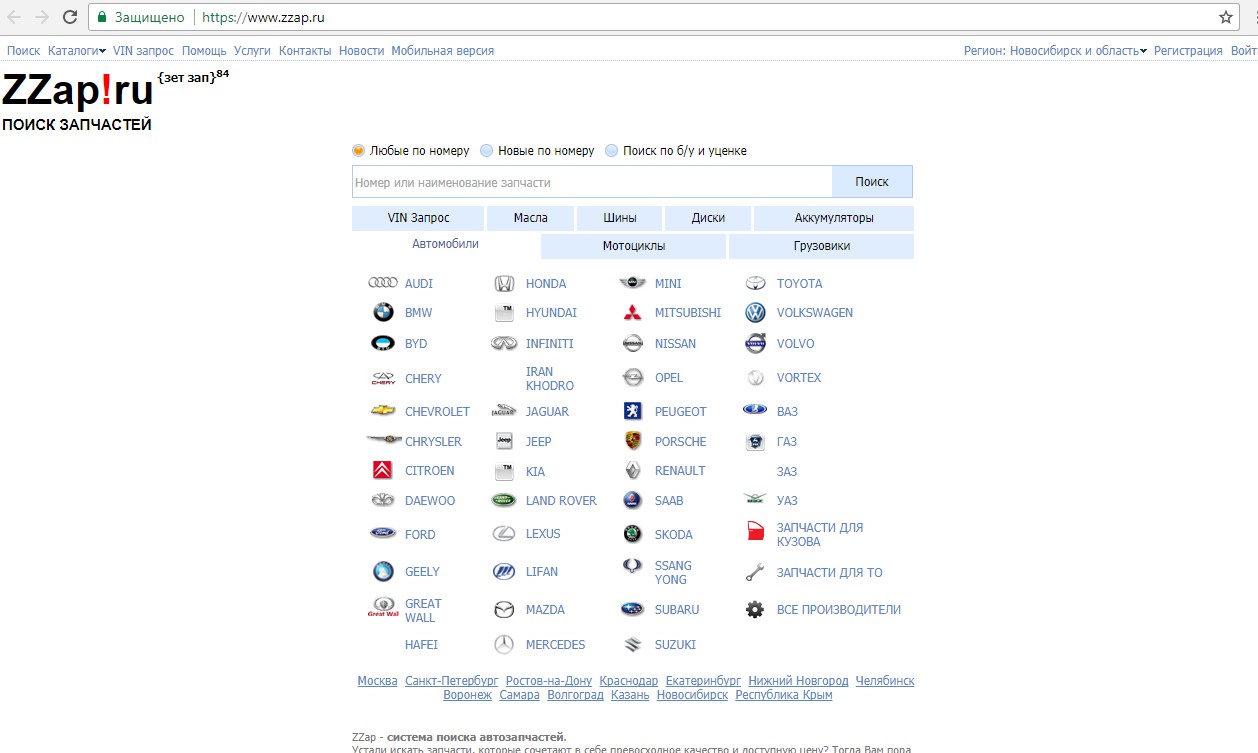Click the Skoda logo icon
This screenshot has height=753, width=1258.
click(632, 534)
